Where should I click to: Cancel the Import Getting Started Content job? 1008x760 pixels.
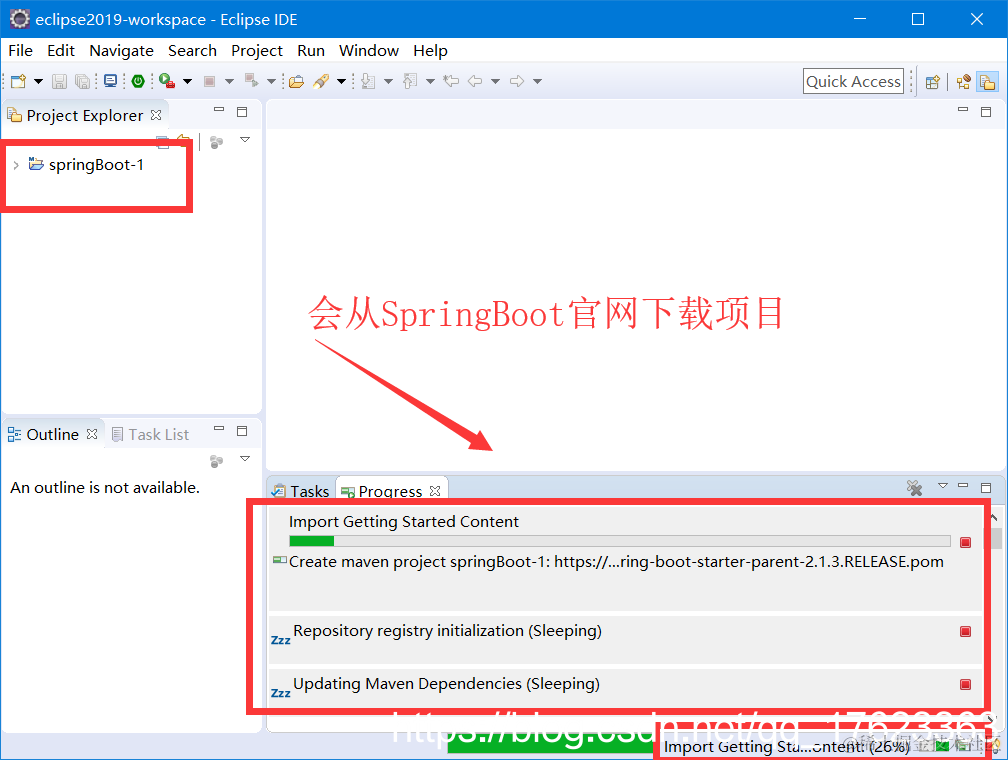[966, 543]
